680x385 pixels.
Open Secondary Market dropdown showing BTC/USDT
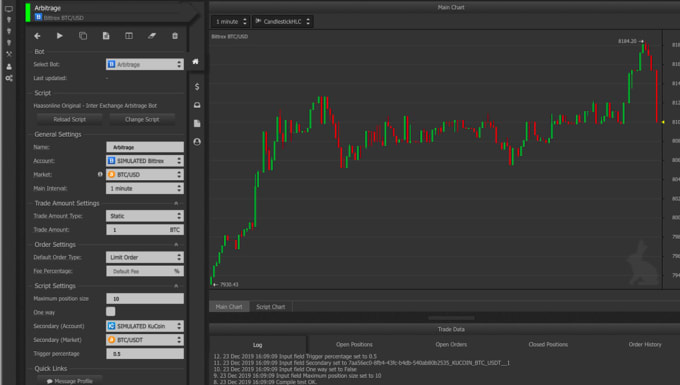(145, 340)
